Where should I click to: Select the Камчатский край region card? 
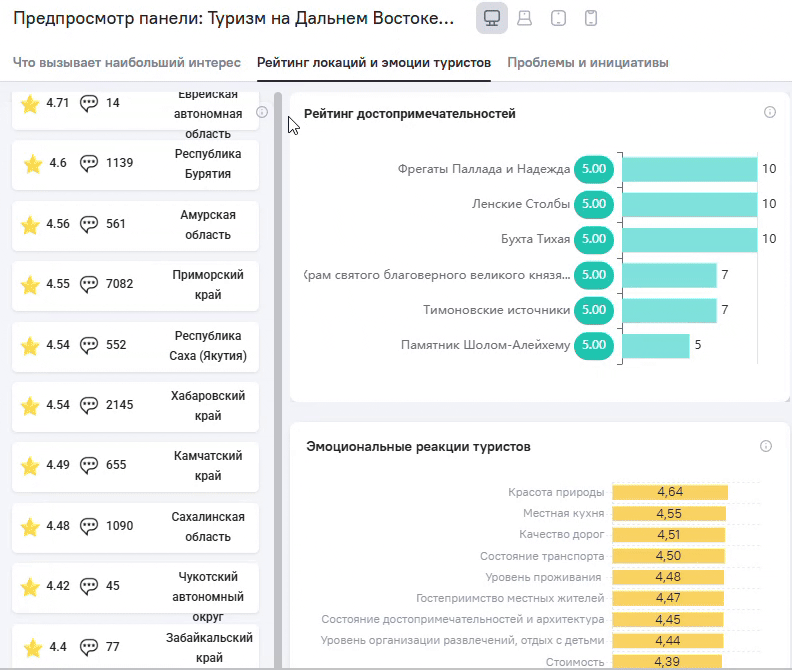pos(135,465)
